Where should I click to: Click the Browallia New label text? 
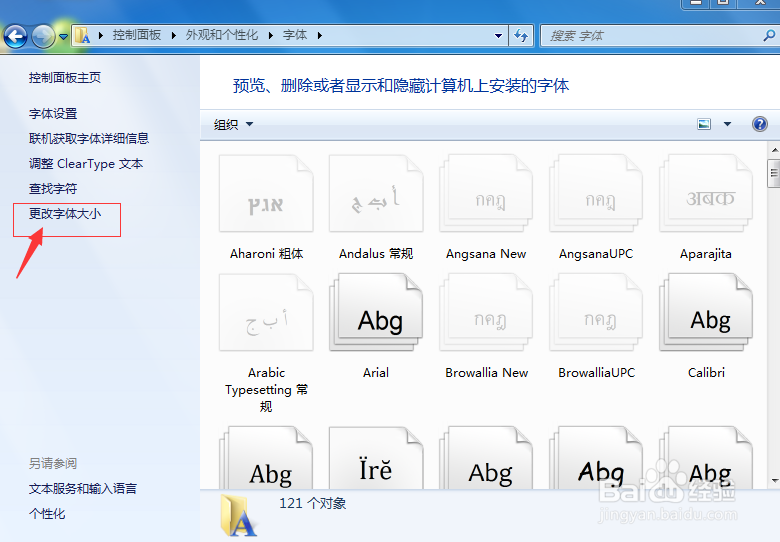tap(487, 372)
